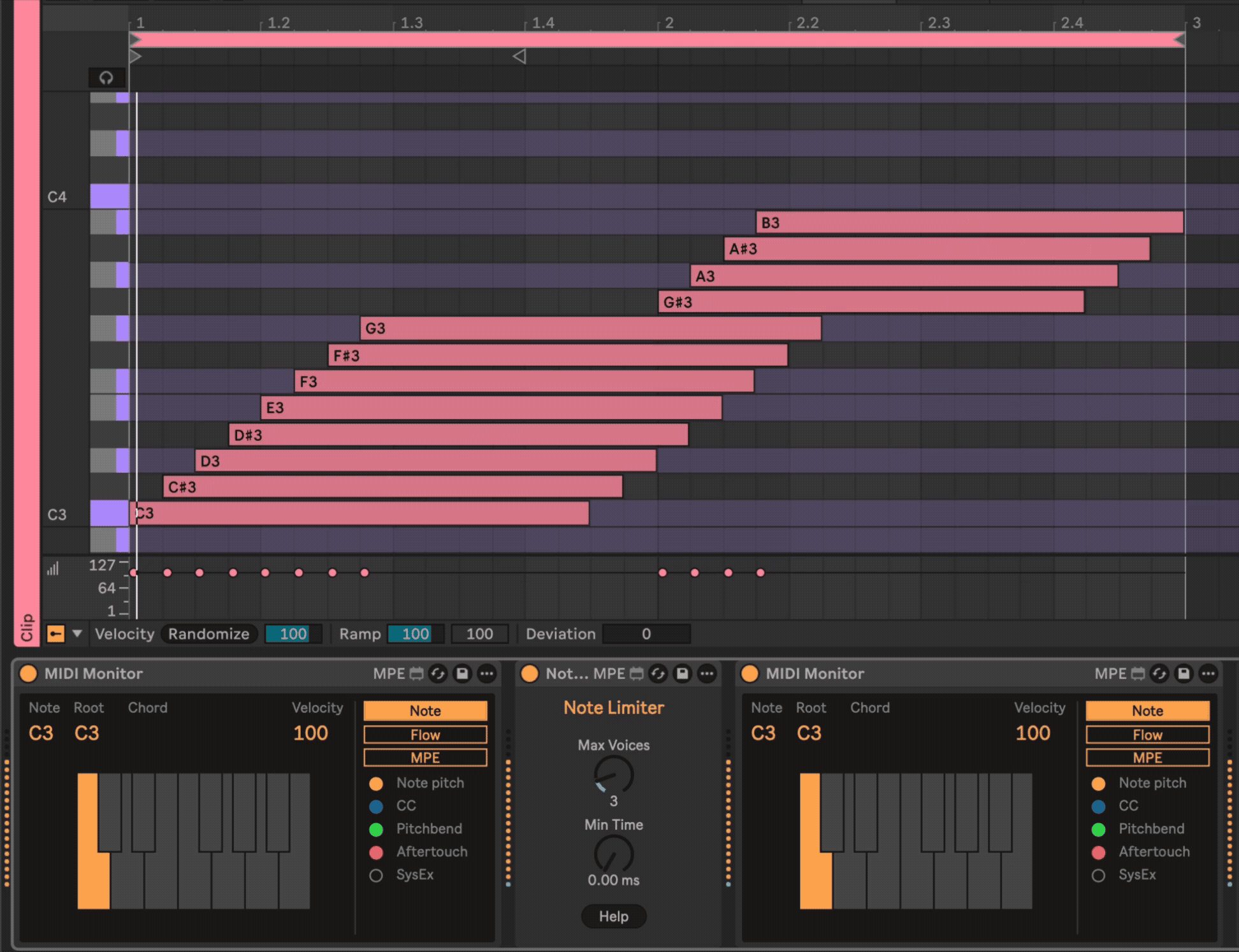This screenshot has height=952, width=1239.
Task: Expand dropdown arrow next to Velocity lane
Action: click(x=77, y=633)
